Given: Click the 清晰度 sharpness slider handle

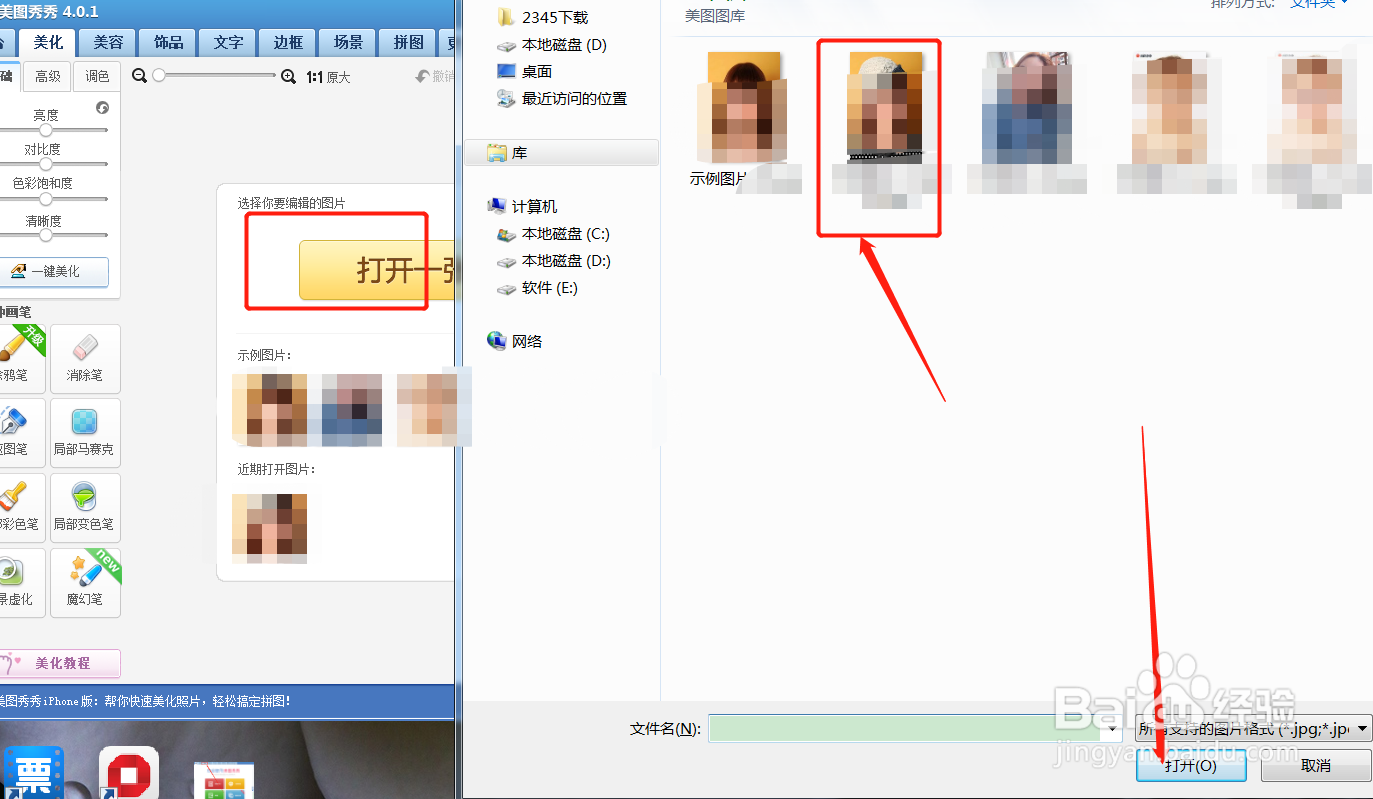Looking at the screenshot, I should coord(45,236).
